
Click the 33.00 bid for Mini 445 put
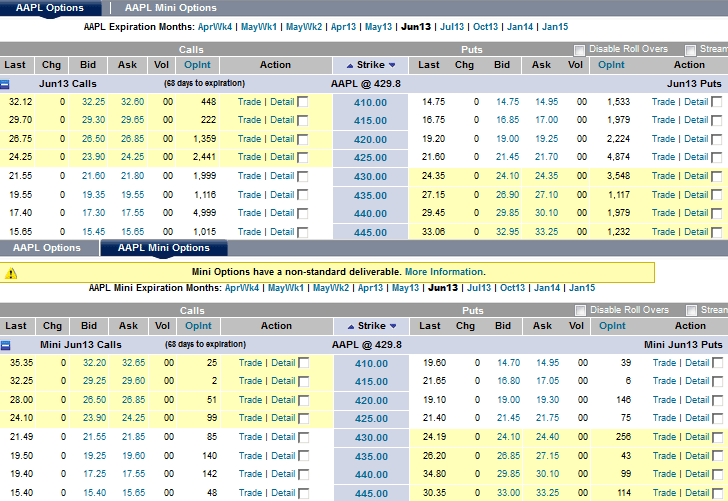(x=508, y=493)
